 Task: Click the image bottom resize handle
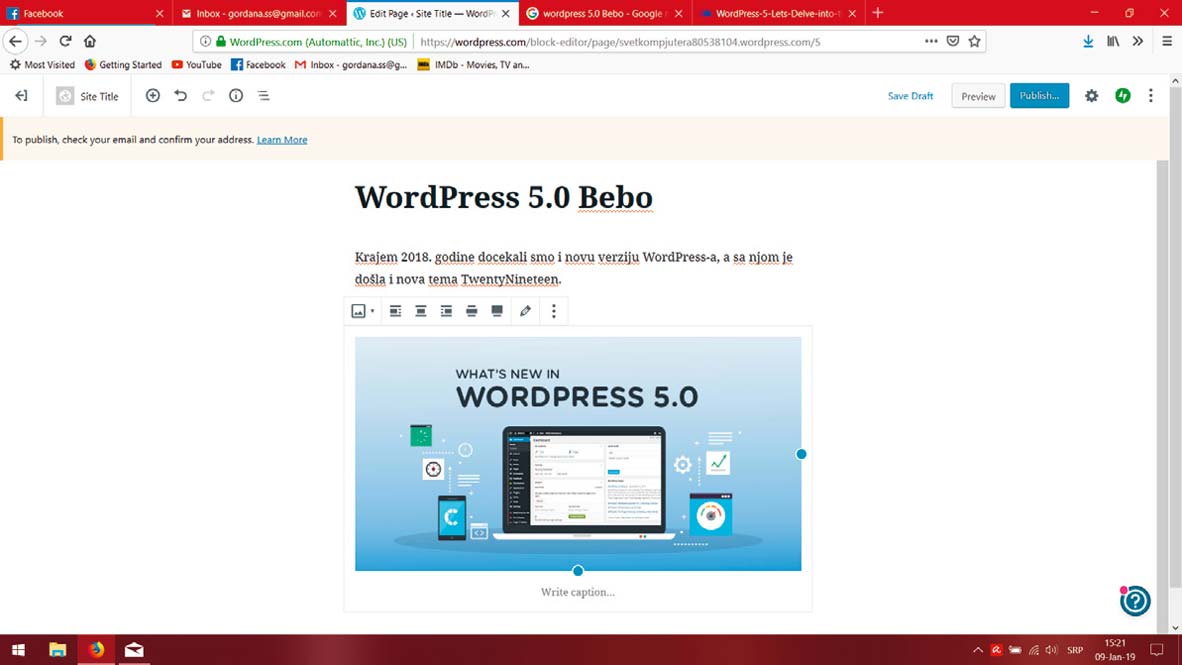click(578, 571)
